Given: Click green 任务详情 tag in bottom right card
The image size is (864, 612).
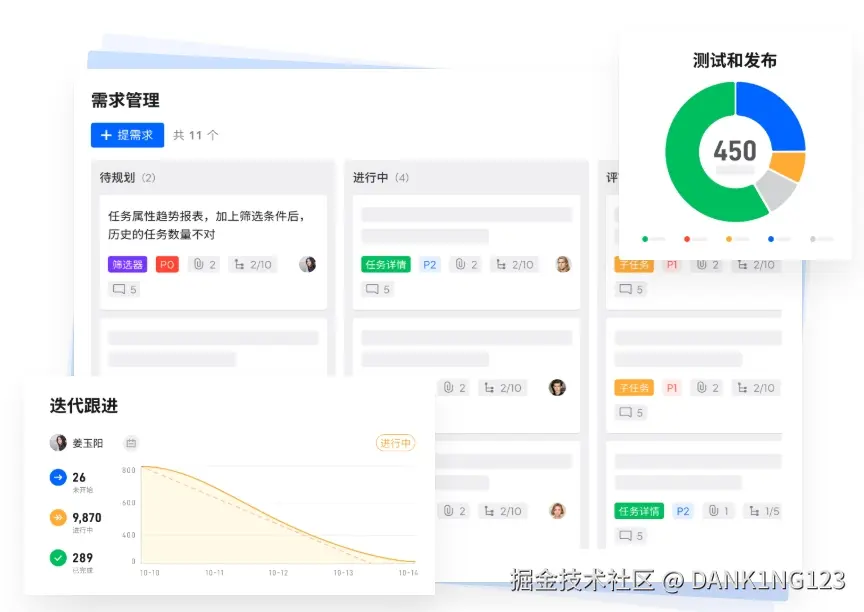Looking at the screenshot, I should point(639,511).
